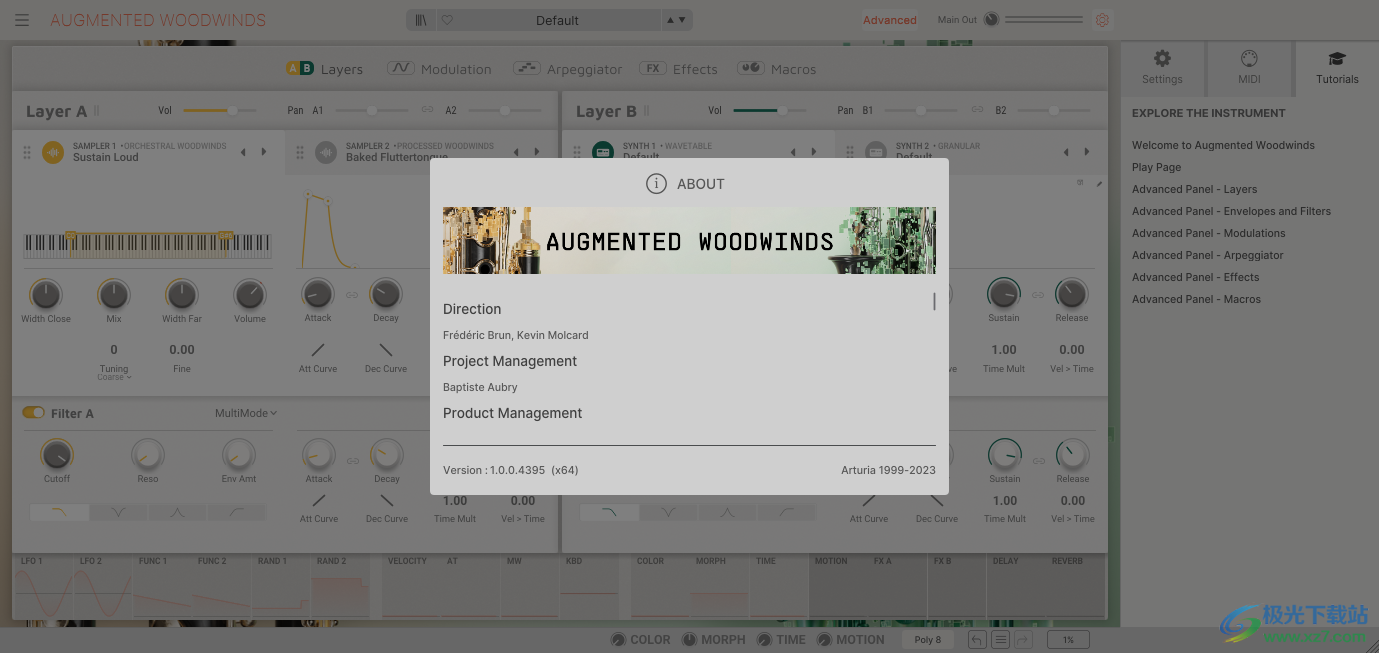
Task: Click the scrollbar in the About dialog
Action: point(934,300)
